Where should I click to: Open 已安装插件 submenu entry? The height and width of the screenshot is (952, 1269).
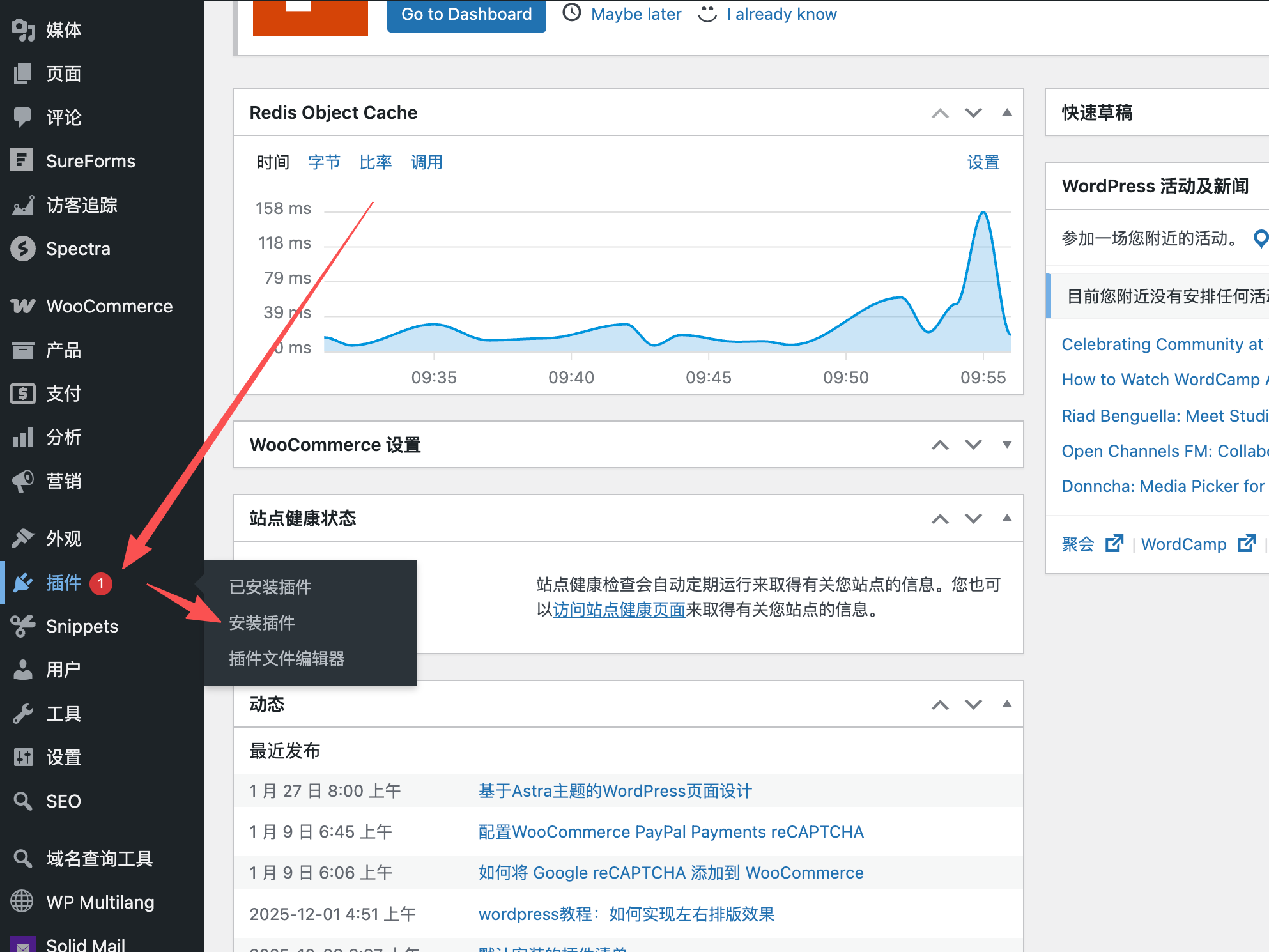(x=270, y=587)
